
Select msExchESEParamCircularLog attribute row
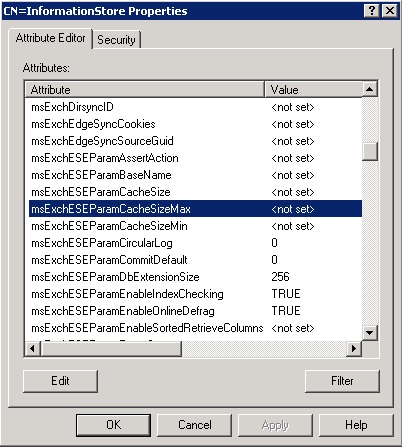[195, 243]
